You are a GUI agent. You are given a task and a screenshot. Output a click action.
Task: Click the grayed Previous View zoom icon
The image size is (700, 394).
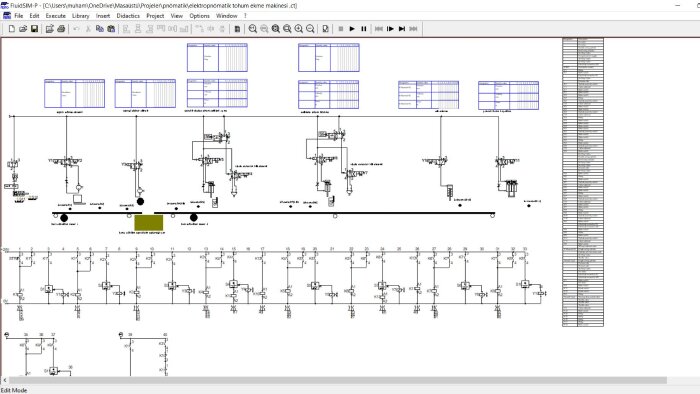point(264,29)
